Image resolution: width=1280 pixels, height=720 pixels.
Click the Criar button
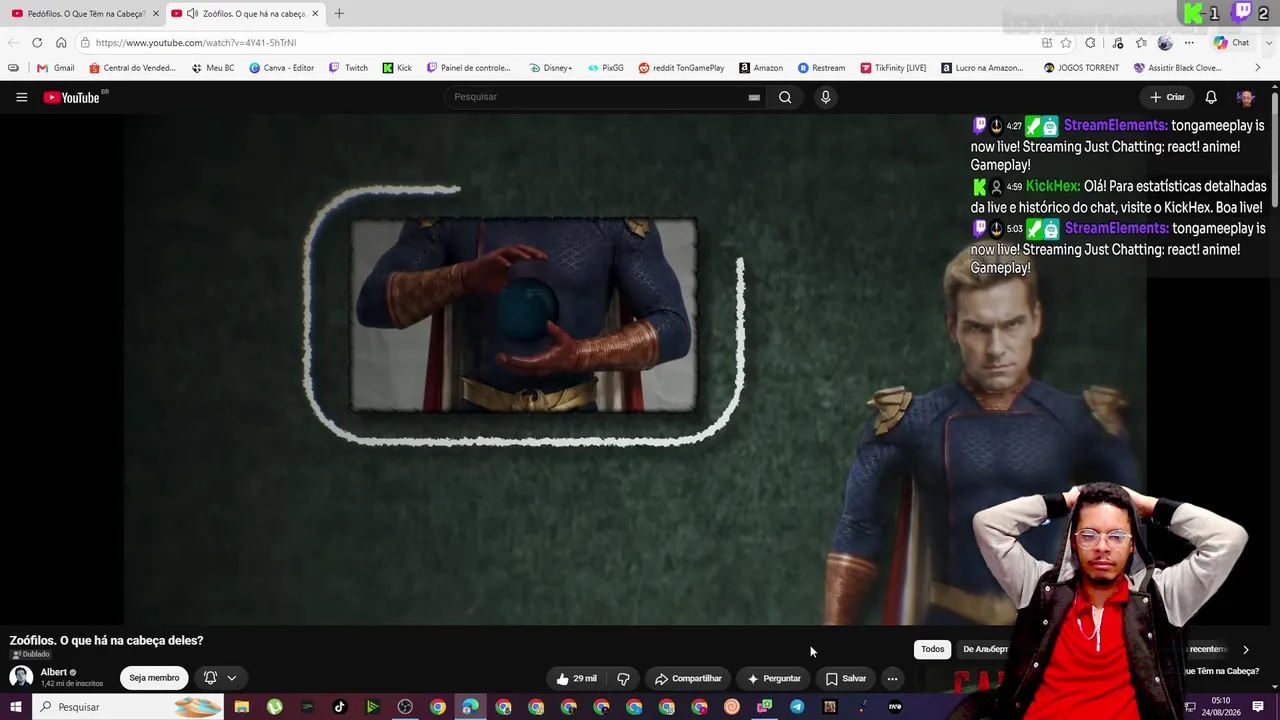pos(1167,97)
